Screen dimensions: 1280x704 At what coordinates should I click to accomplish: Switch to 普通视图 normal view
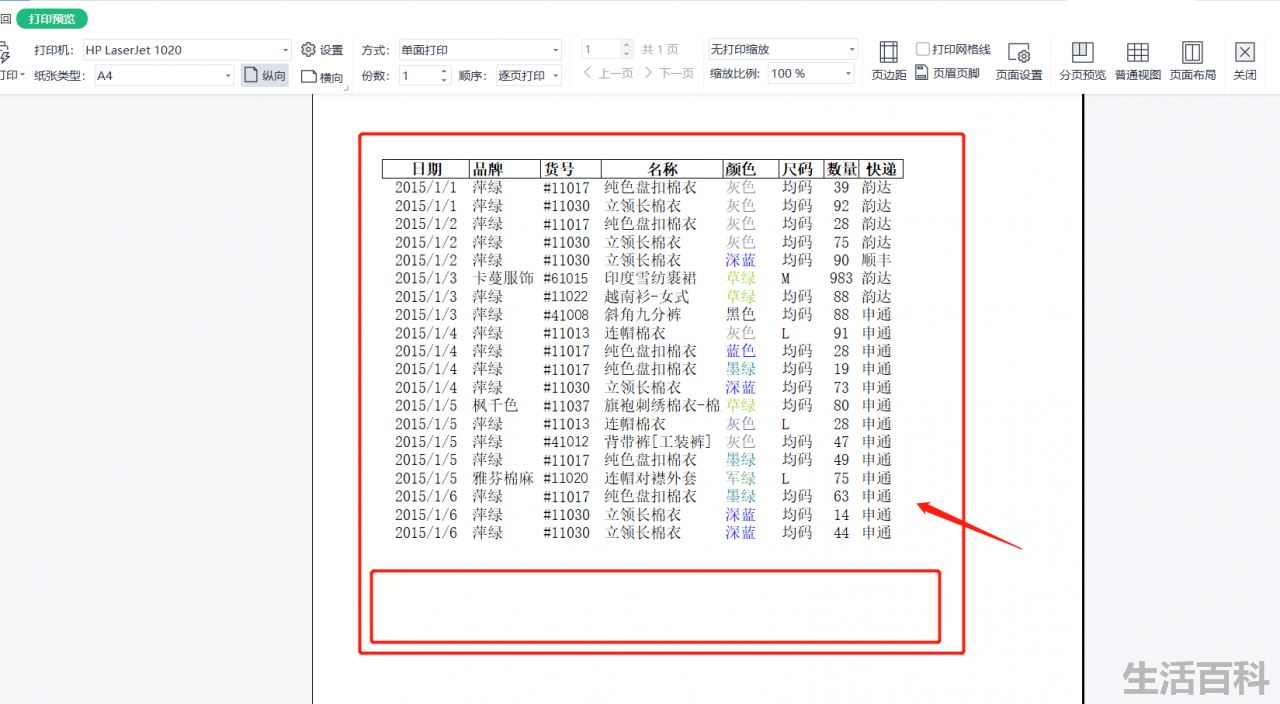[x=1138, y=61]
